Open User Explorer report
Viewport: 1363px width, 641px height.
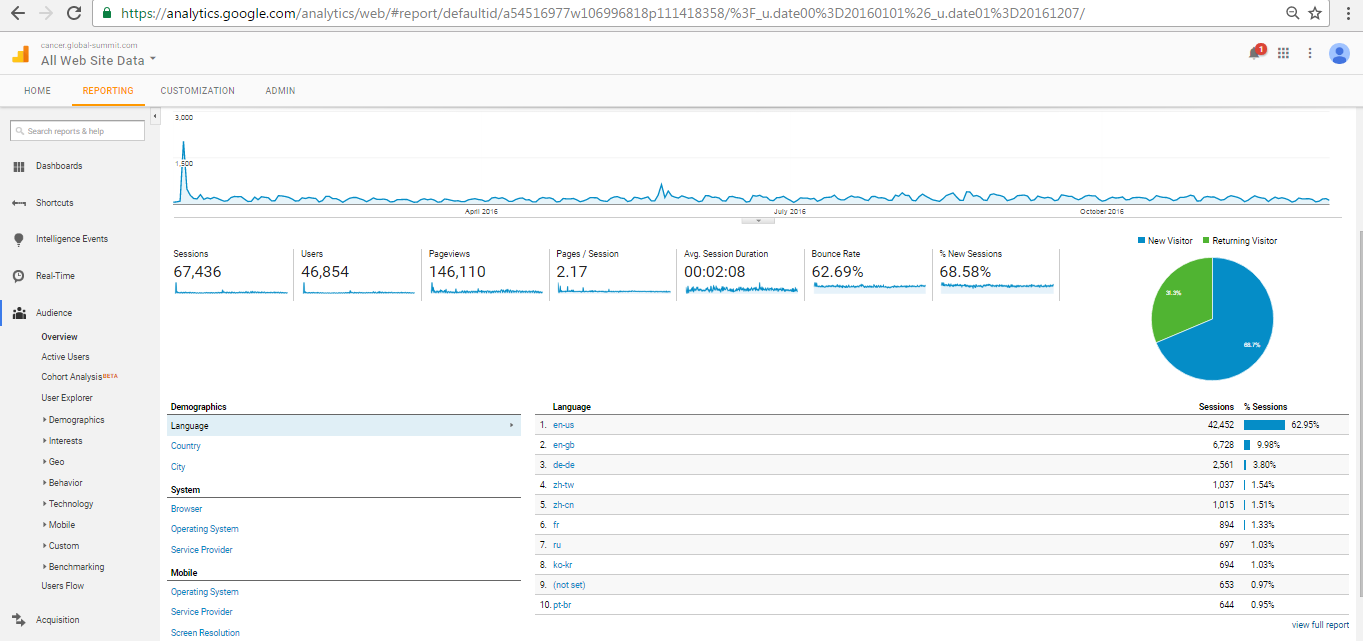[67, 398]
